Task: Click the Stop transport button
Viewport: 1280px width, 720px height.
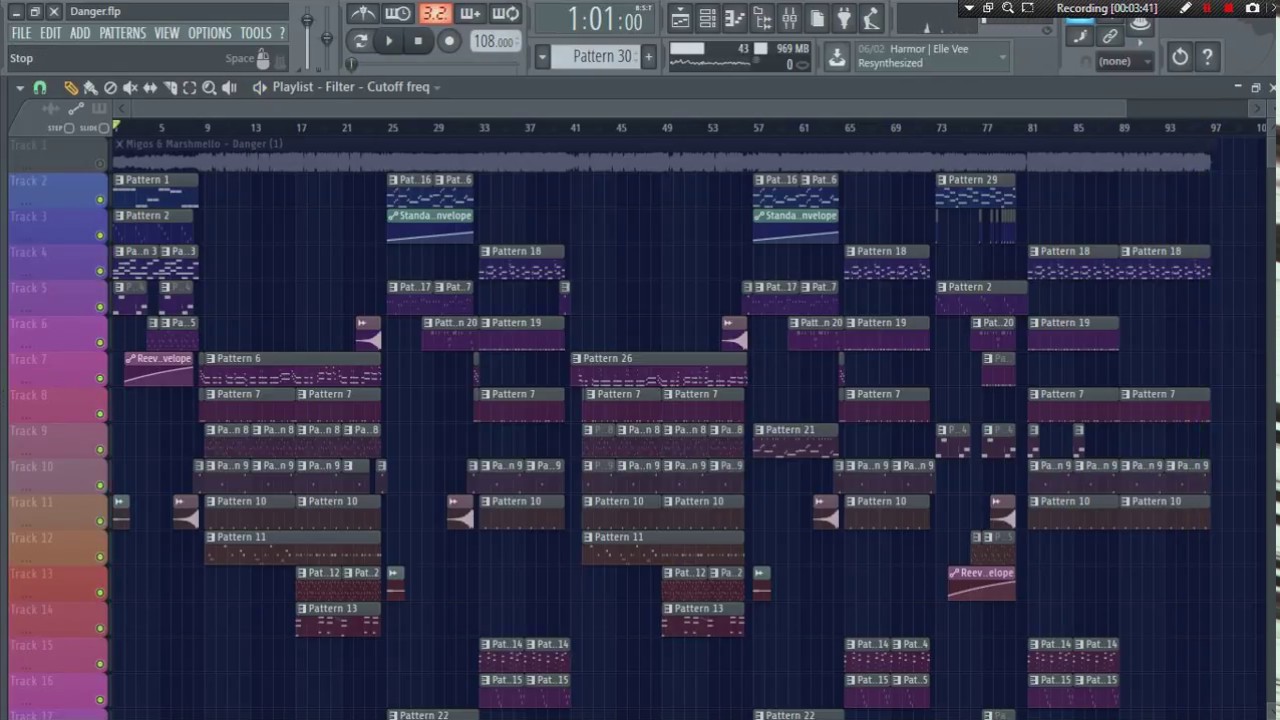Action: 418,41
